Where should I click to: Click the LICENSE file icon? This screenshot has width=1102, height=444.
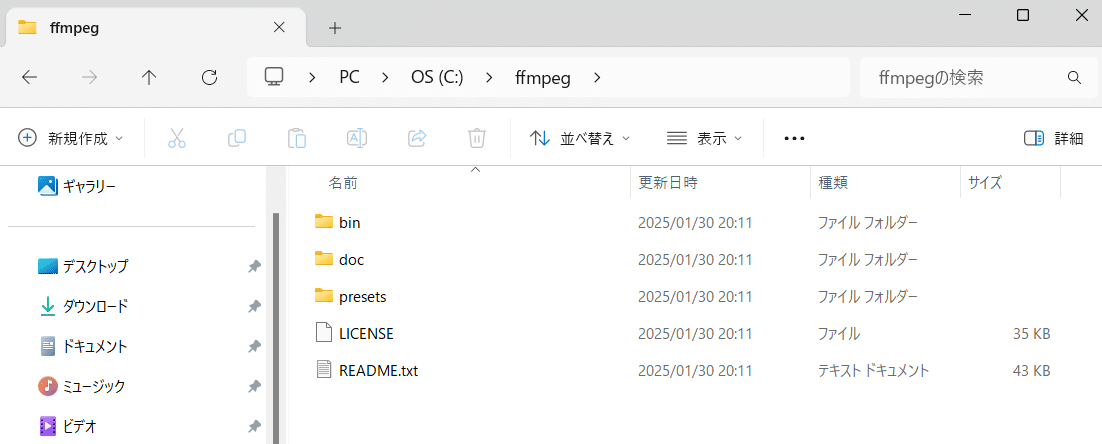tap(323, 333)
